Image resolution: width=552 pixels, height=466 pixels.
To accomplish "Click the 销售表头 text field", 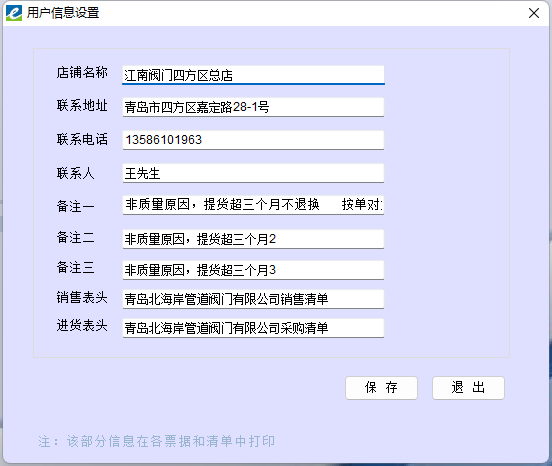I will (x=253, y=299).
